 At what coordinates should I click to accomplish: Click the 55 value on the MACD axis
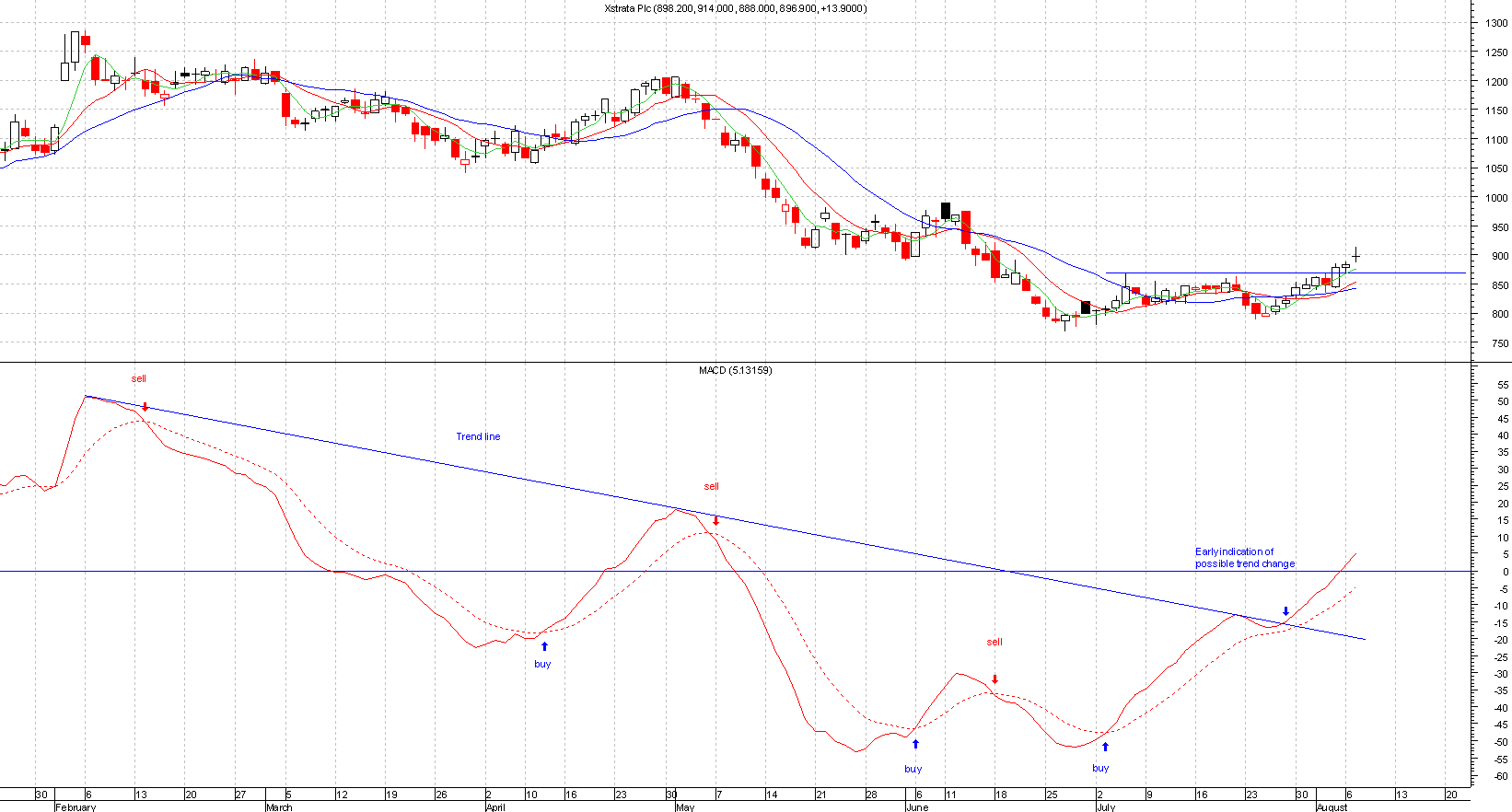pos(1503,385)
